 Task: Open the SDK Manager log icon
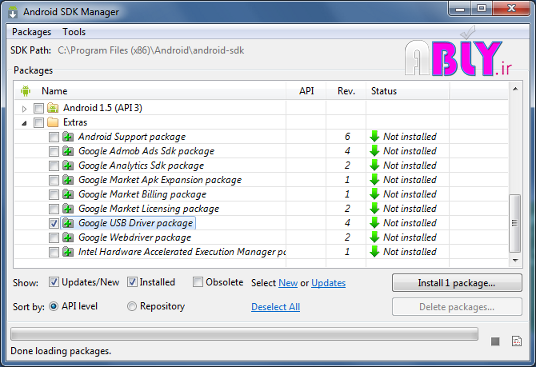[517, 341]
